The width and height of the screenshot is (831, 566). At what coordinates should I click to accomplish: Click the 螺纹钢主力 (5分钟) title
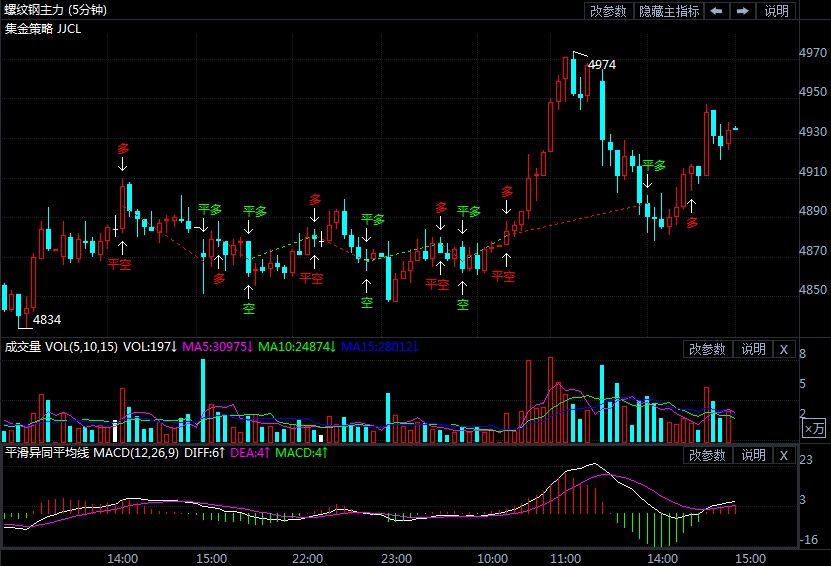[56, 10]
